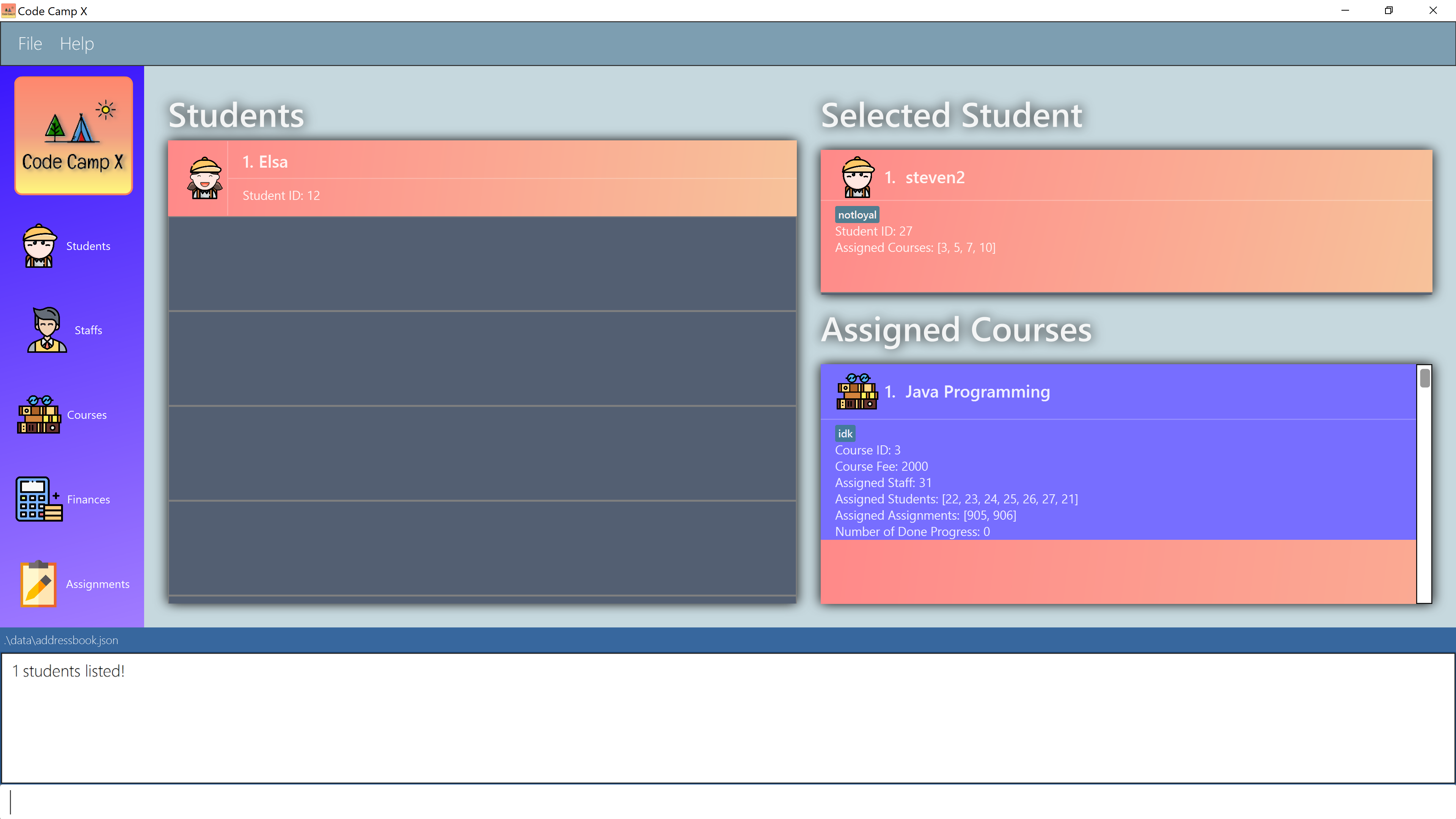Open Staffs via the staff avatar icon

pyautogui.click(x=46, y=330)
